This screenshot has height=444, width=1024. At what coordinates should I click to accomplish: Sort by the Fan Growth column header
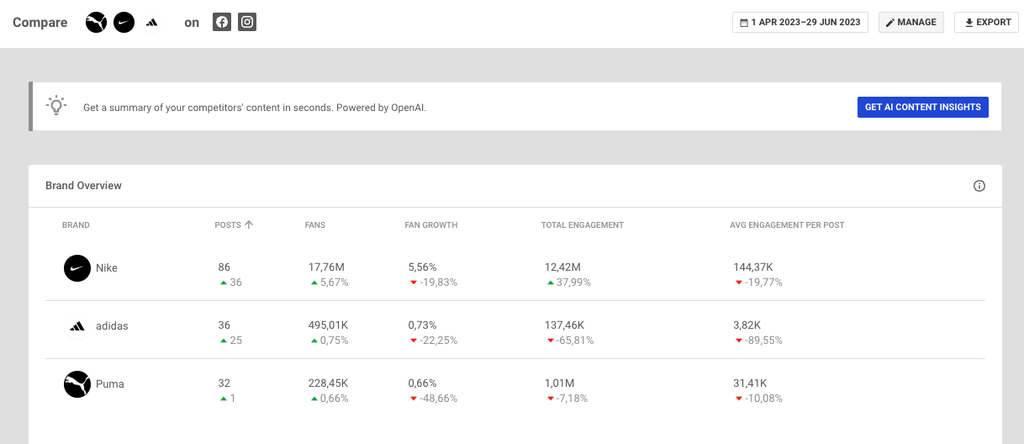coord(432,225)
